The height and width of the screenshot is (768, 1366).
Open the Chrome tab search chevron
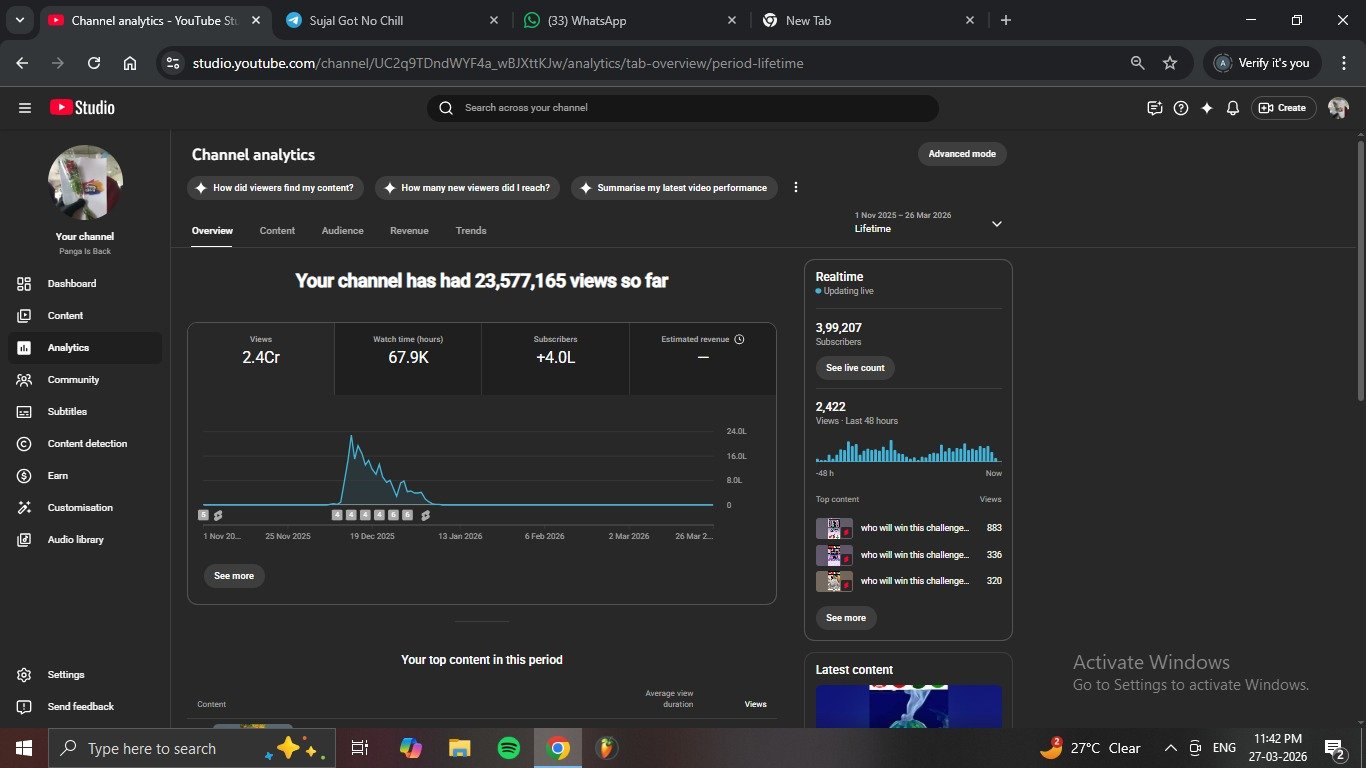(x=19, y=20)
